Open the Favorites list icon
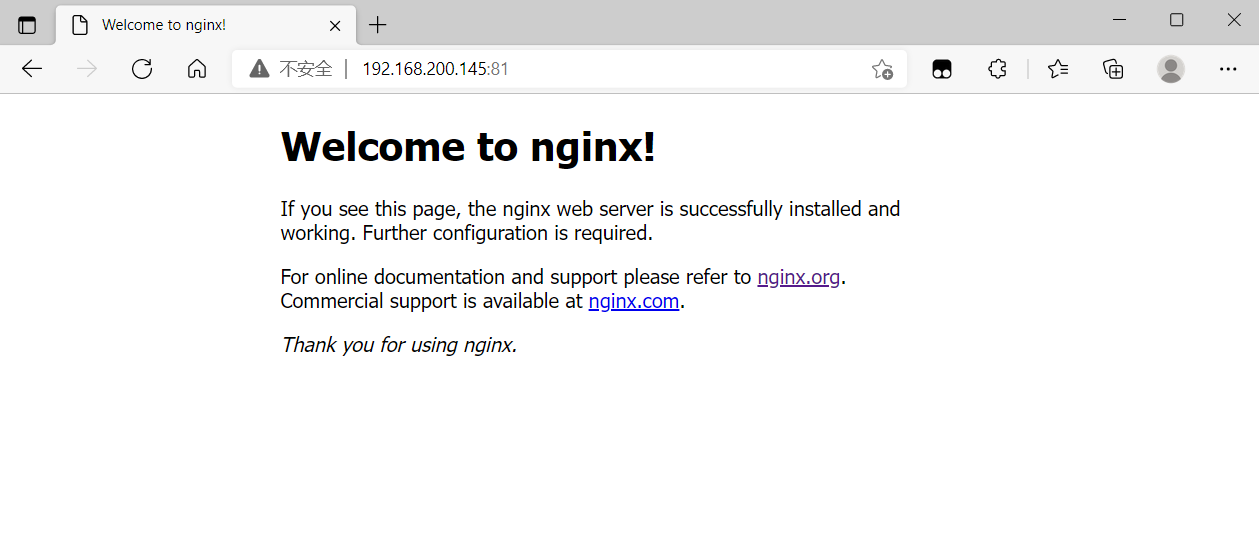Image resolution: width=1259 pixels, height=557 pixels. [x=1058, y=69]
